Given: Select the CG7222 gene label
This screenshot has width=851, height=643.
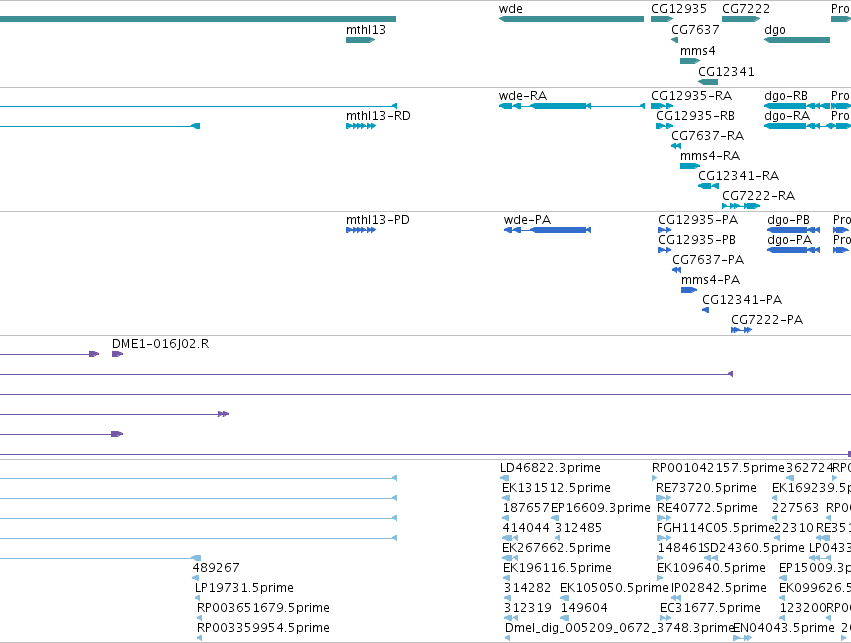Looking at the screenshot, I should point(746,9).
